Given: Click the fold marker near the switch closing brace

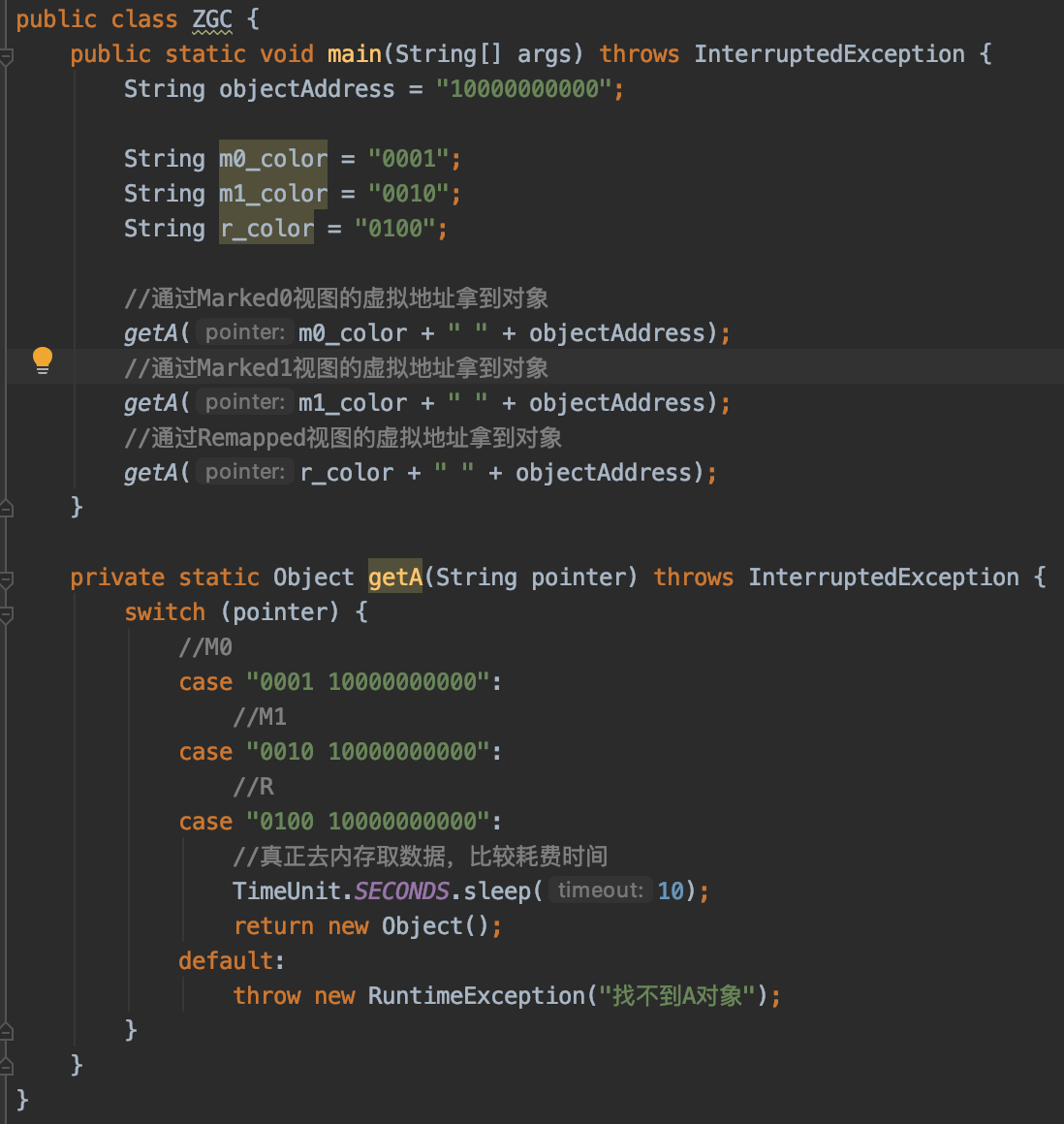Looking at the screenshot, I should (x=8, y=1032).
